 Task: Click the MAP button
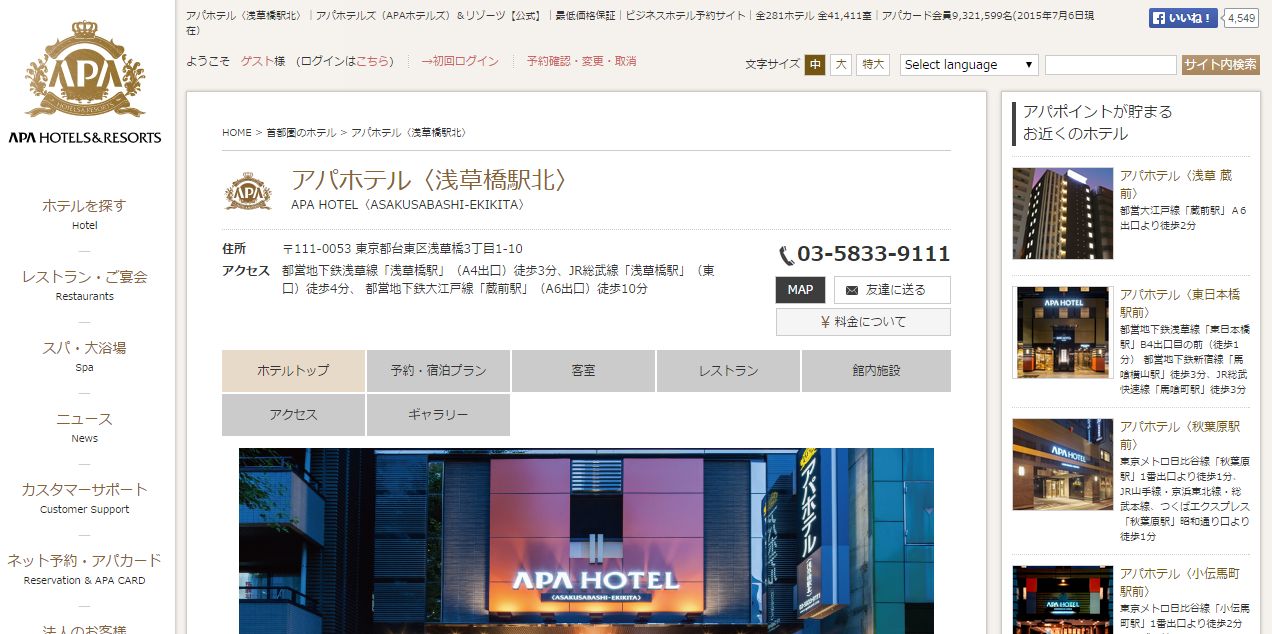[800, 290]
